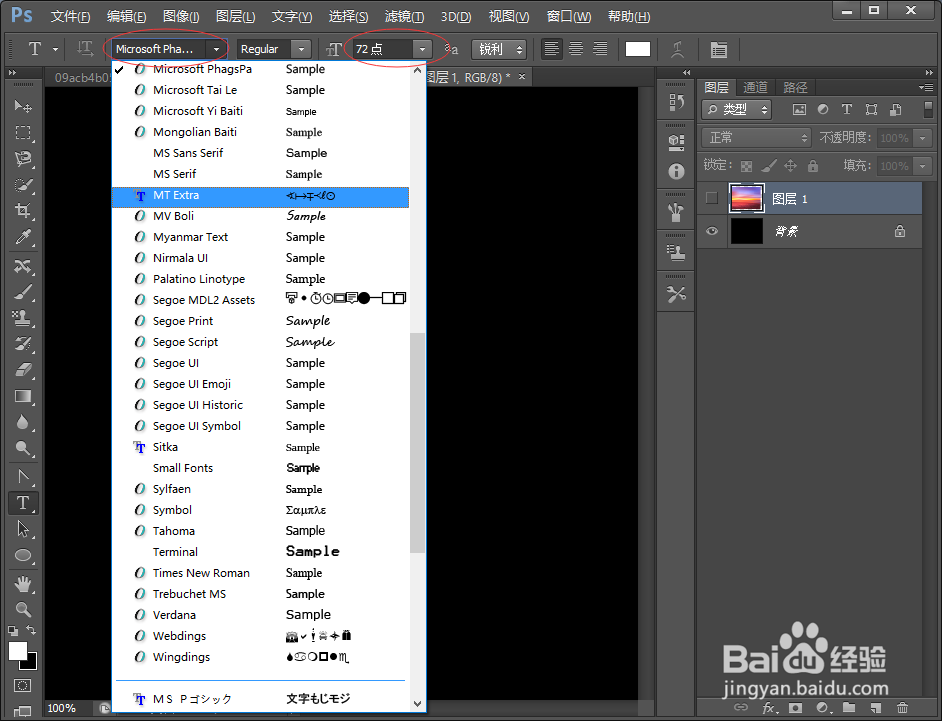
Task: Click the background color swatch
Action: 31,664
